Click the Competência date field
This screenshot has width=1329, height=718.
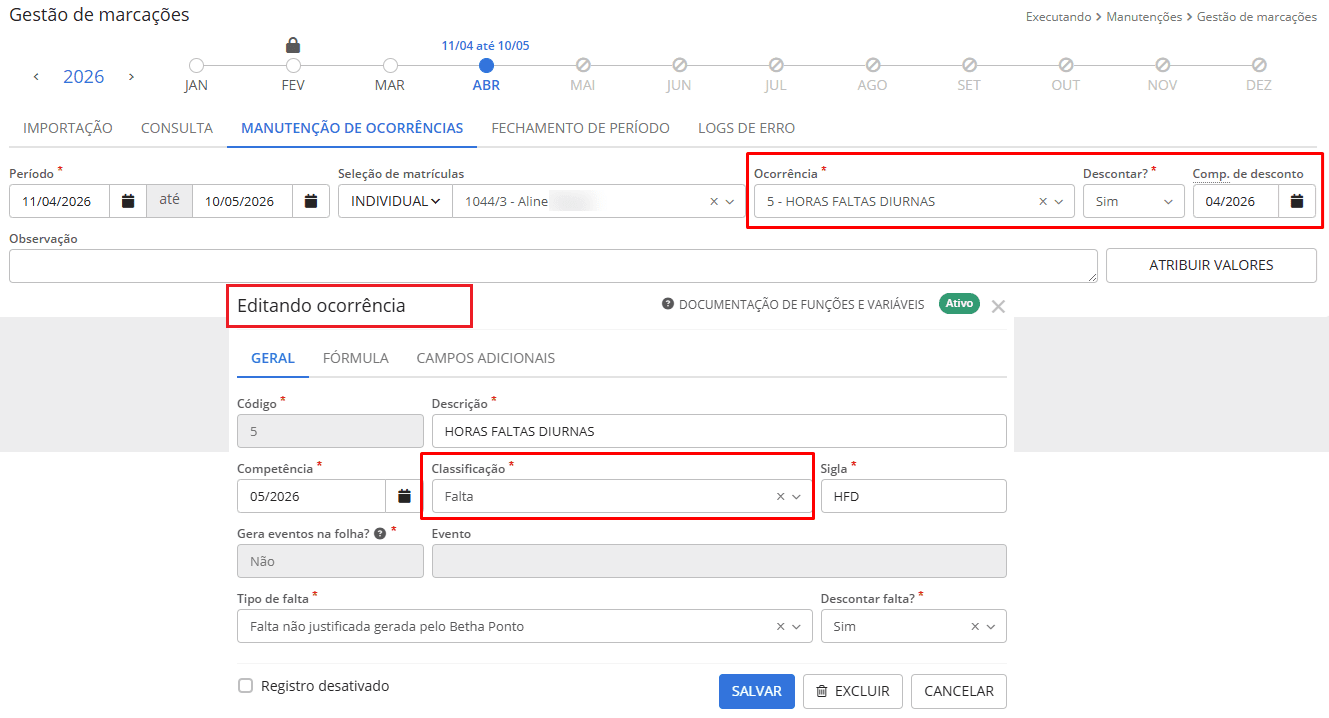click(312, 496)
